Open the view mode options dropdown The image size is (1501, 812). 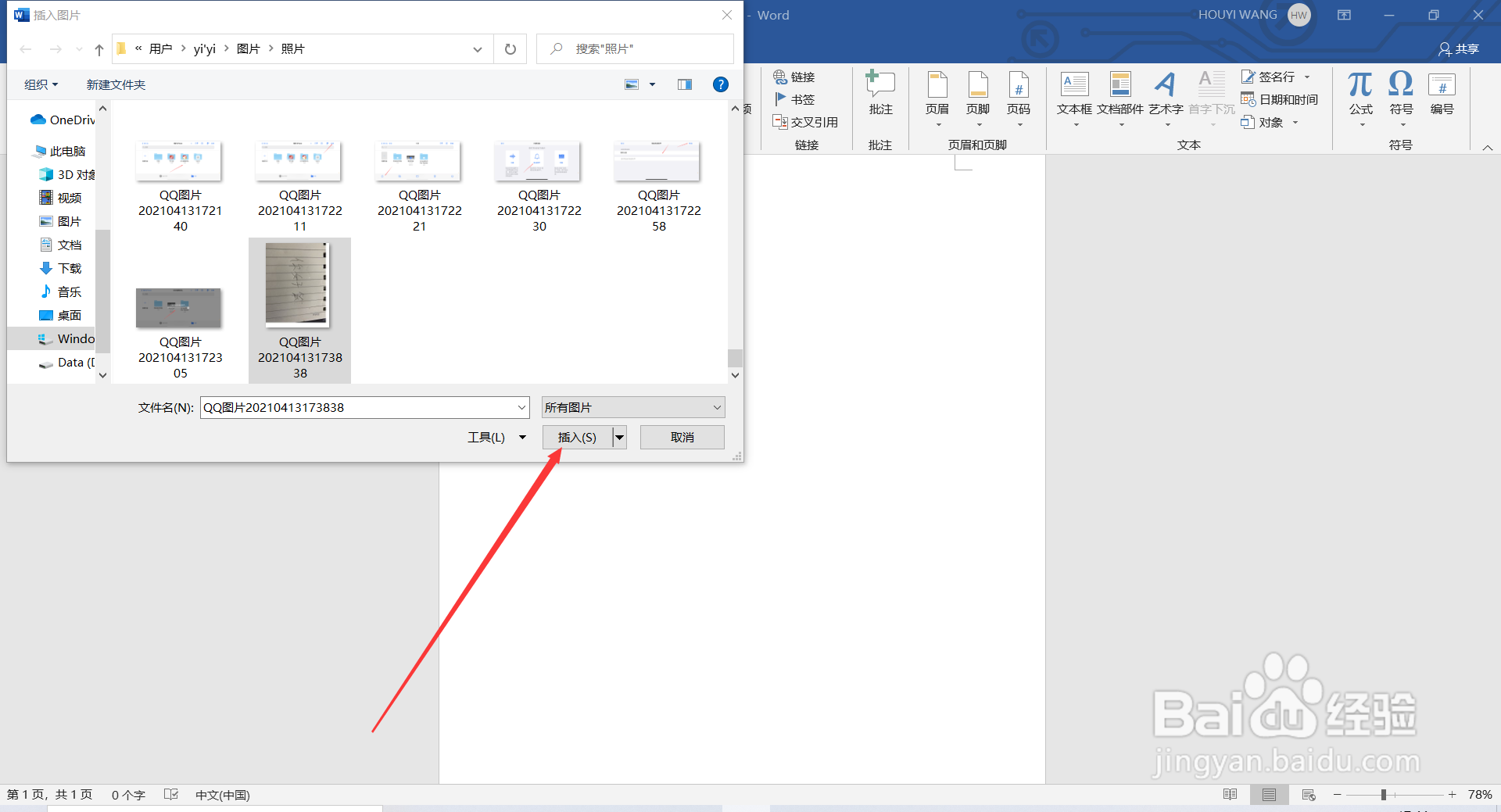pos(652,84)
